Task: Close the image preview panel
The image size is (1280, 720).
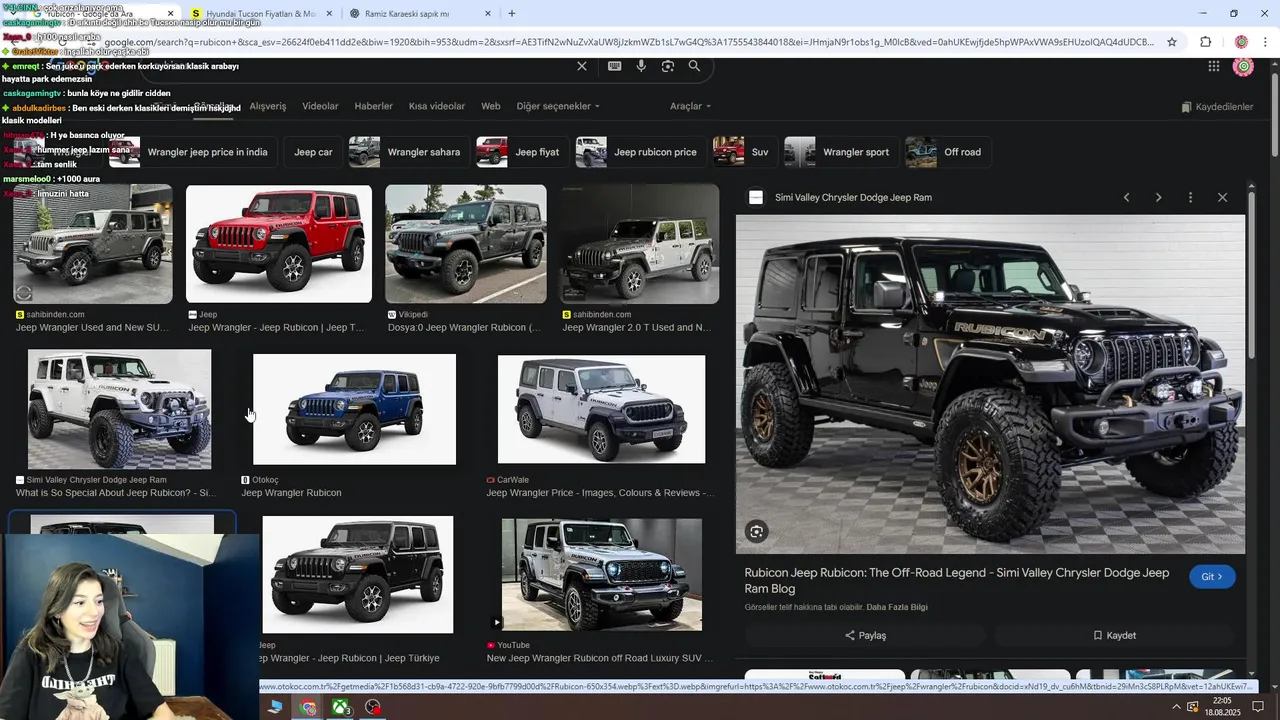Action: coord(1222,197)
